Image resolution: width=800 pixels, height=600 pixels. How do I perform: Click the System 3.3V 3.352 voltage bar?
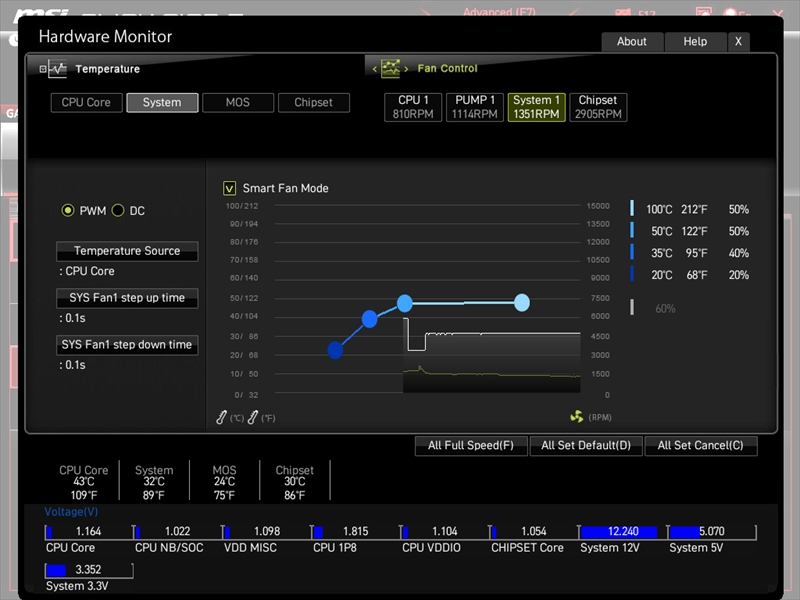(89, 570)
